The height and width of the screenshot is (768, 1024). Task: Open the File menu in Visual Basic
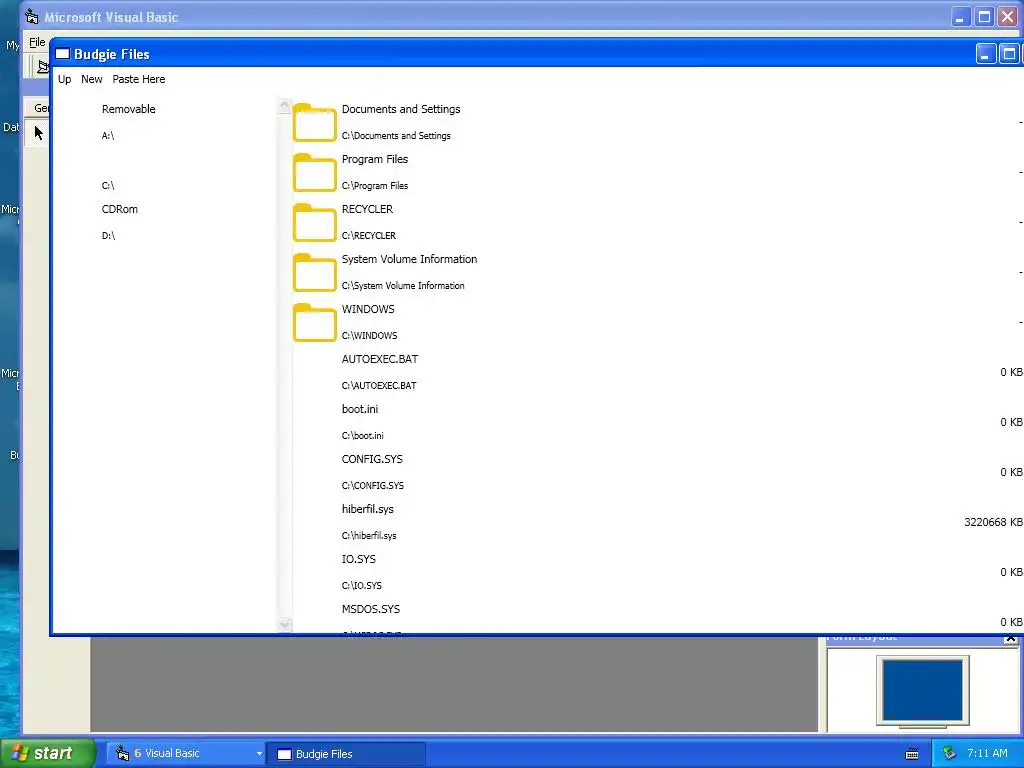pyautogui.click(x=37, y=42)
